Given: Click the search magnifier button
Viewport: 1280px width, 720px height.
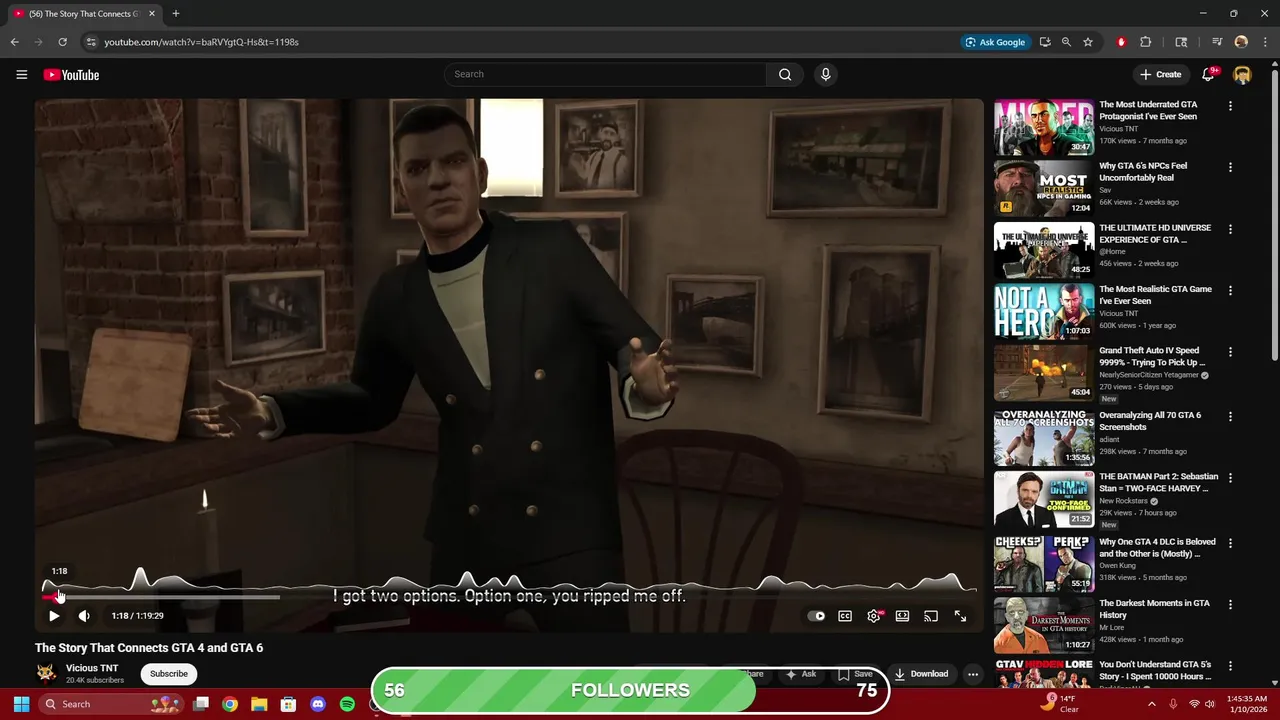Looking at the screenshot, I should point(785,74).
